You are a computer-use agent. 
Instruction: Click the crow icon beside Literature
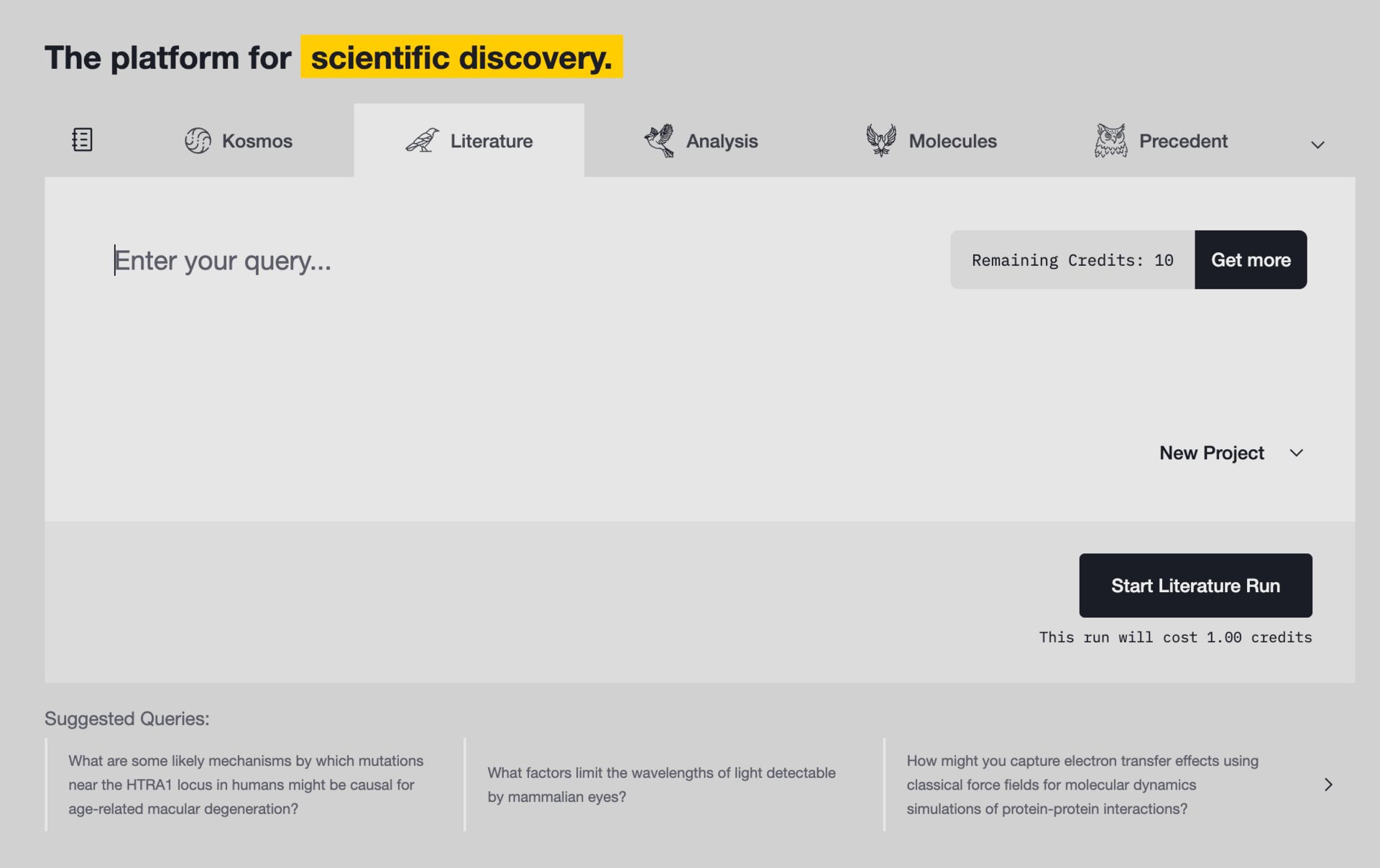coord(422,140)
